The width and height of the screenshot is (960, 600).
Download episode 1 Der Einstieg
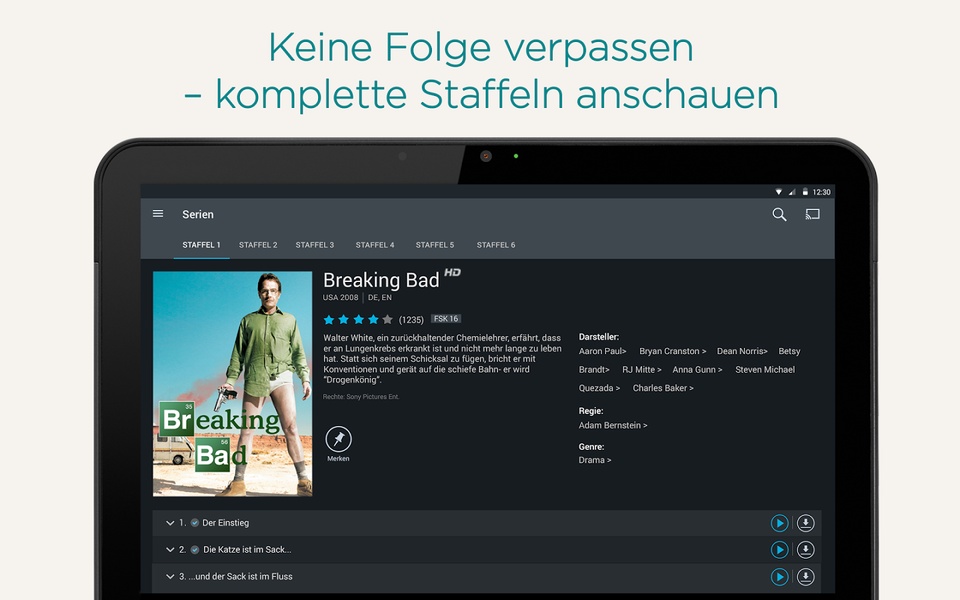pos(806,523)
